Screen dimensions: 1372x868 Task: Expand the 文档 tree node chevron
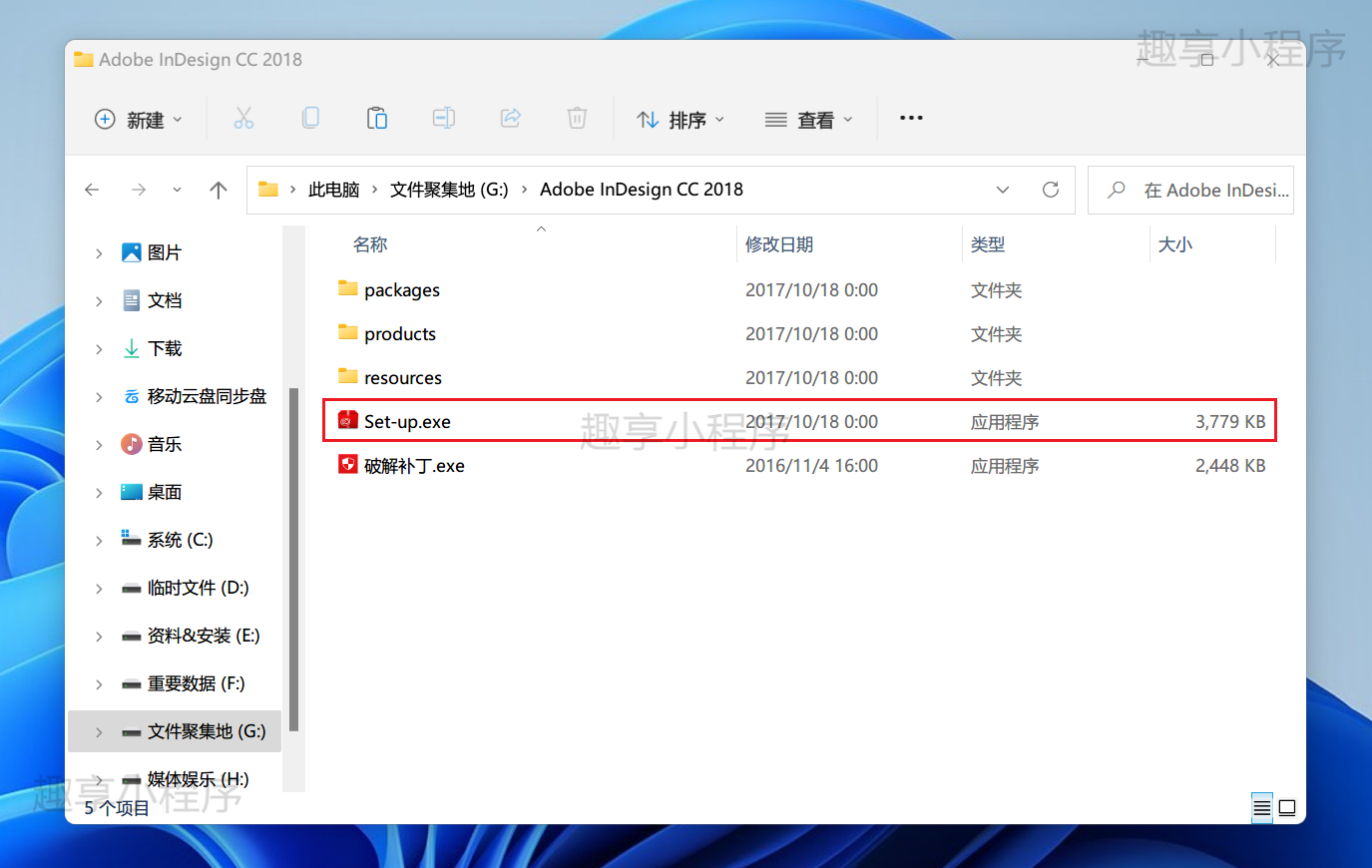click(x=99, y=301)
